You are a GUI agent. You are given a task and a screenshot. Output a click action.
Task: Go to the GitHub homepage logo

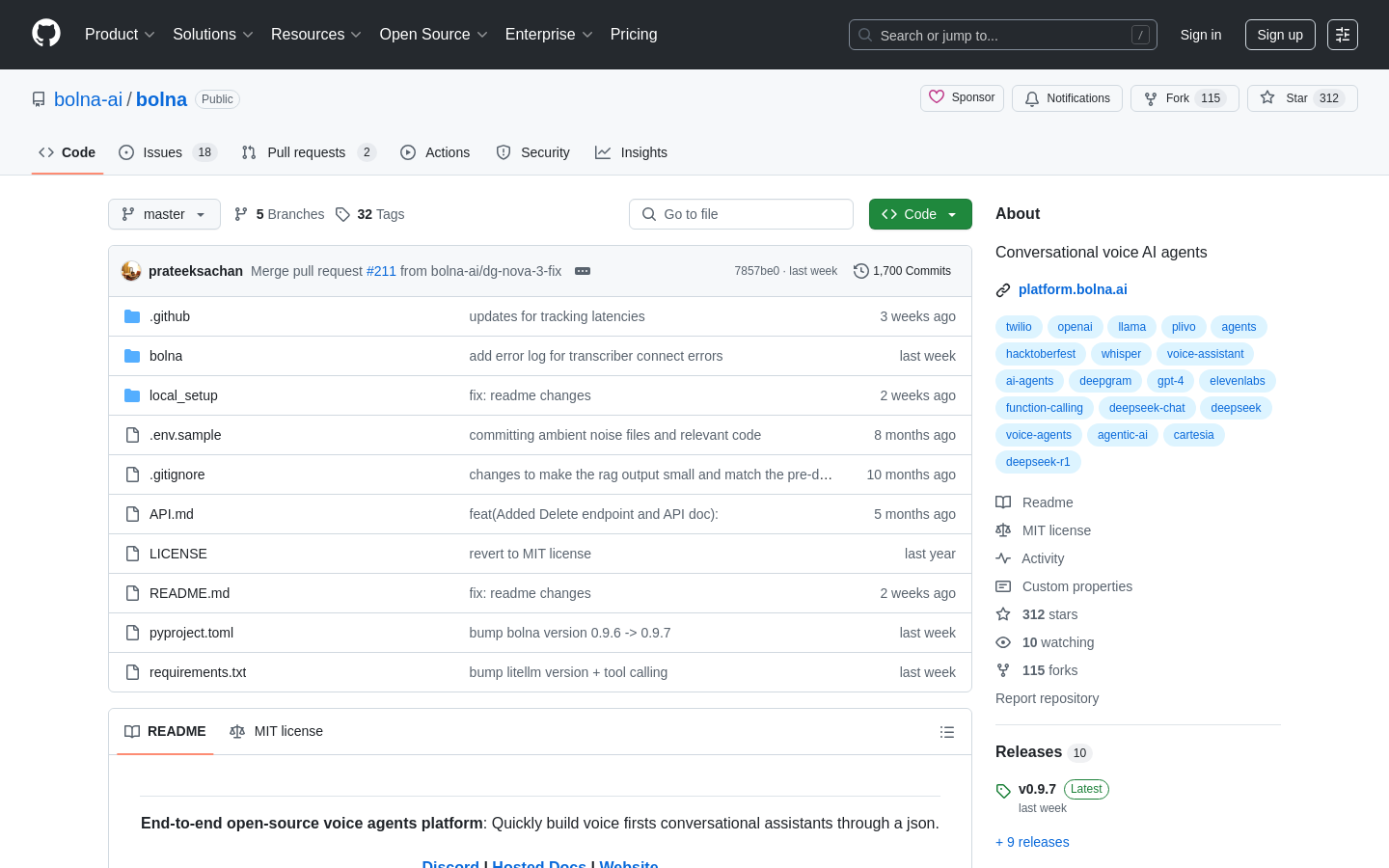(46, 34)
